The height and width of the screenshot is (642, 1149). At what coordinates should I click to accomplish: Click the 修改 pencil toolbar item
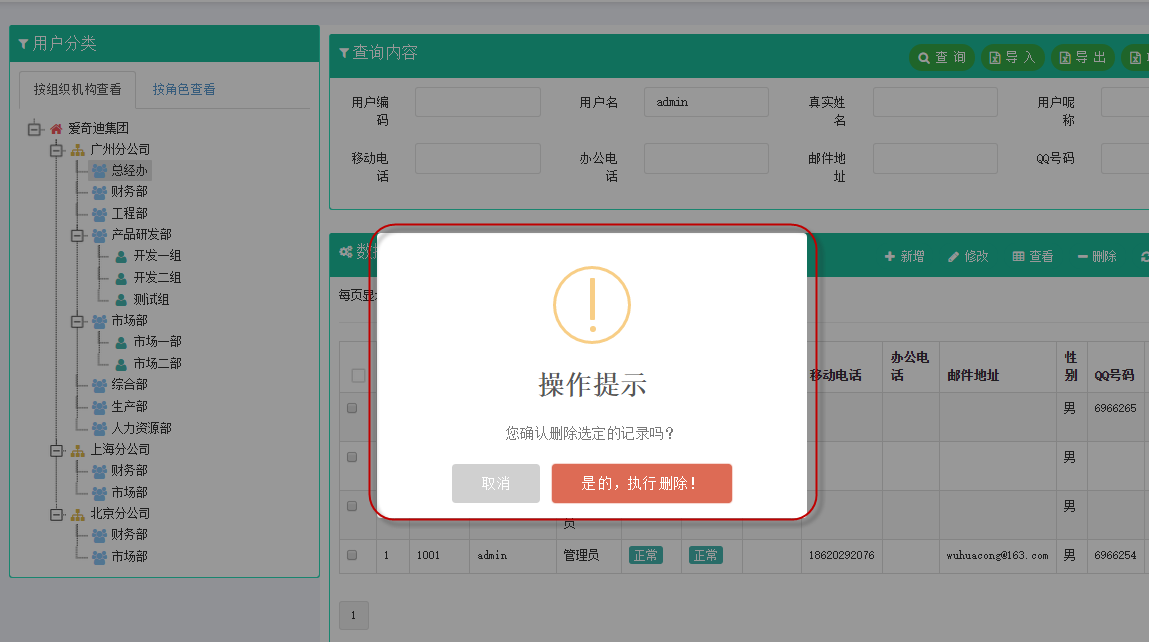coord(968,256)
